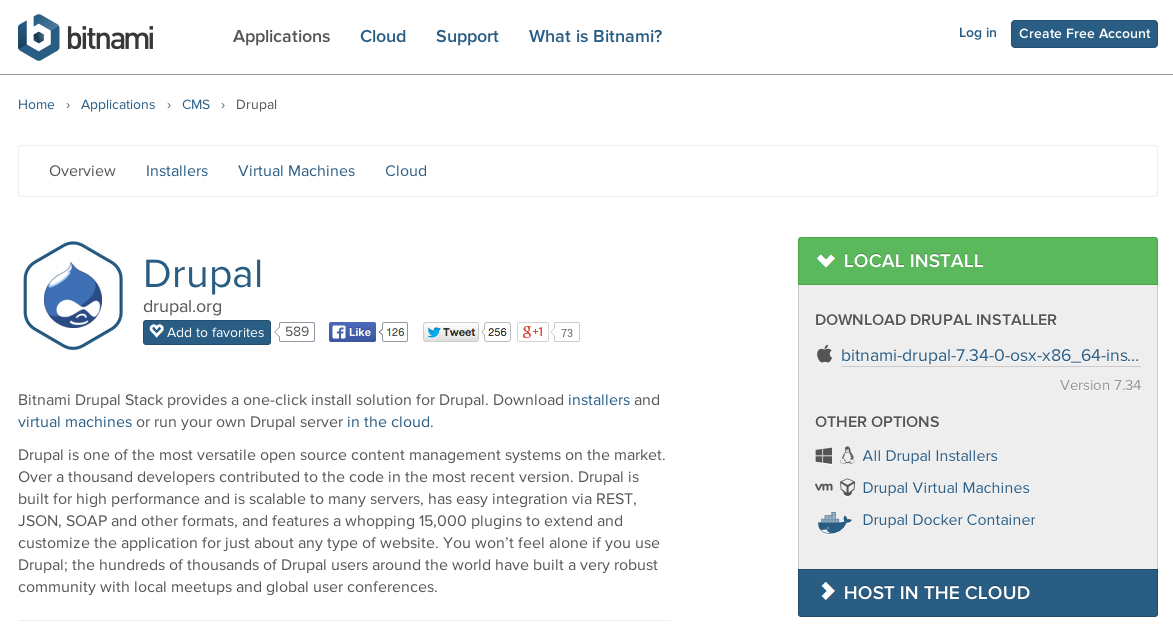Follow the 'in the cloud' link in the description
This screenshot has width=1173, height=630.
point(388,422)
